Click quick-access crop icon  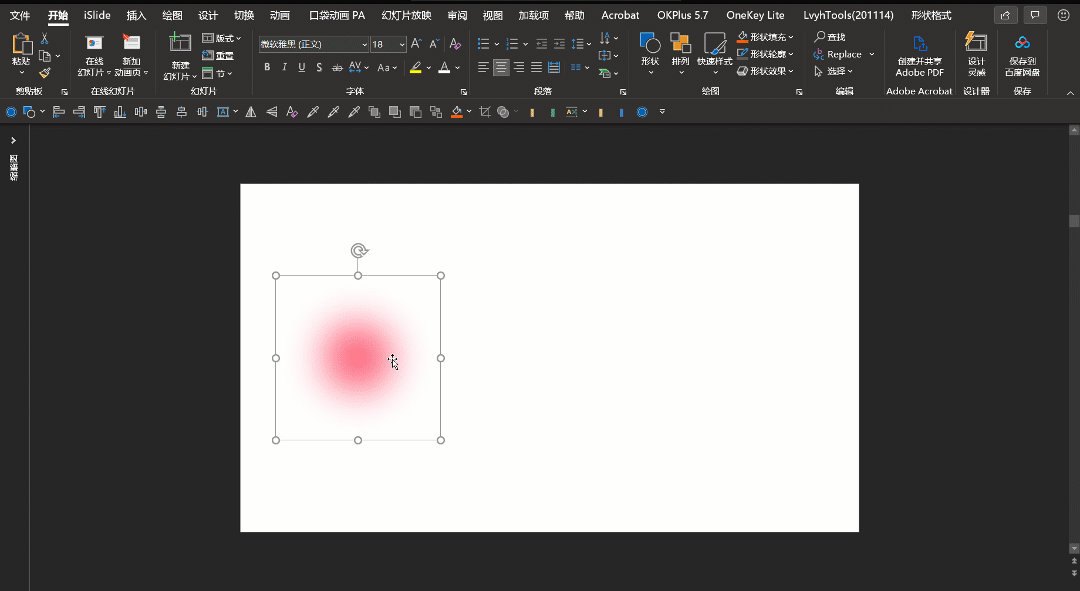[x=485, y=112]
